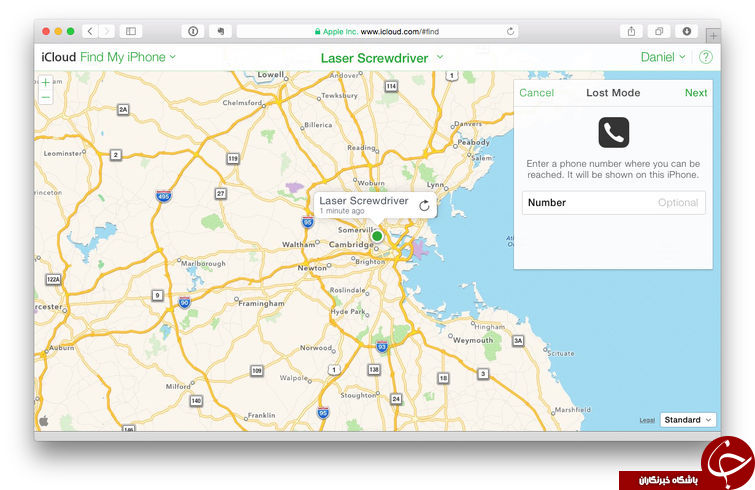Viewport: 755px width, 490px height.
Task: Open the Share toolbar button
Action: point(631,31)
